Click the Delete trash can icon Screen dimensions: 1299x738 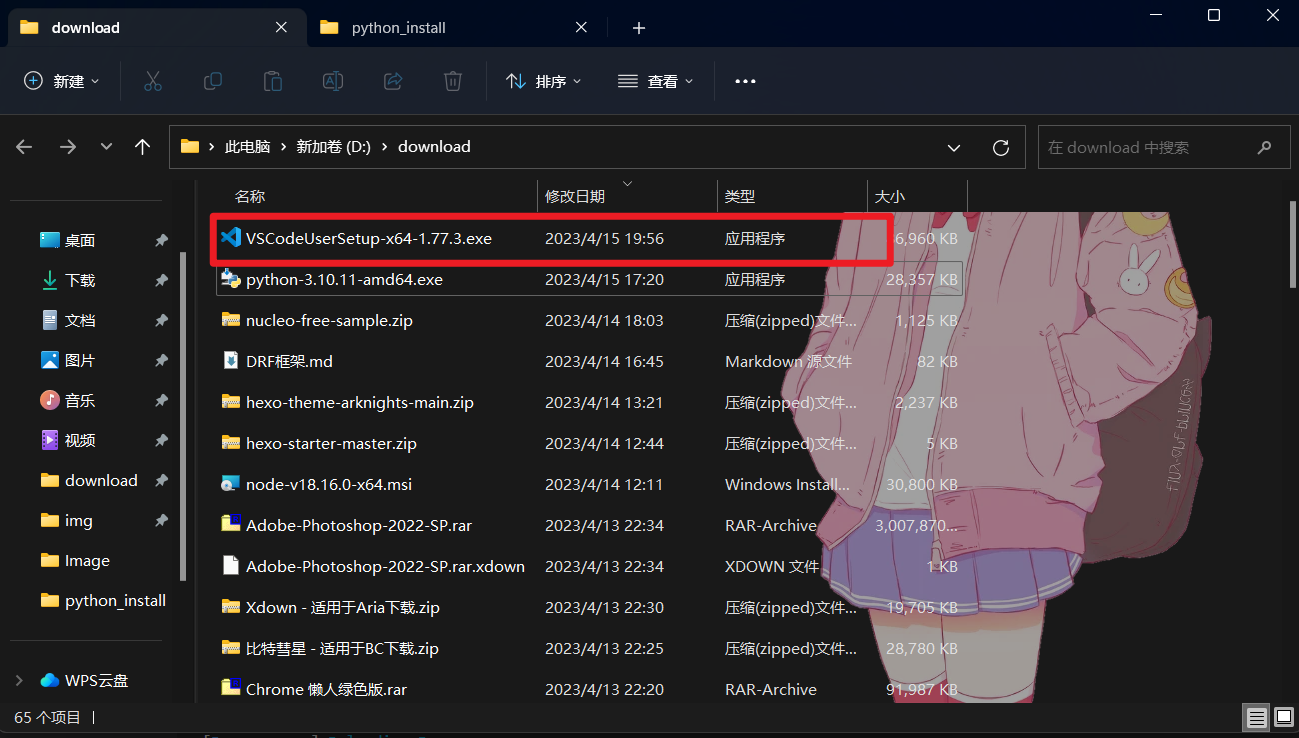pyautogui.click(x=453, y=81)
